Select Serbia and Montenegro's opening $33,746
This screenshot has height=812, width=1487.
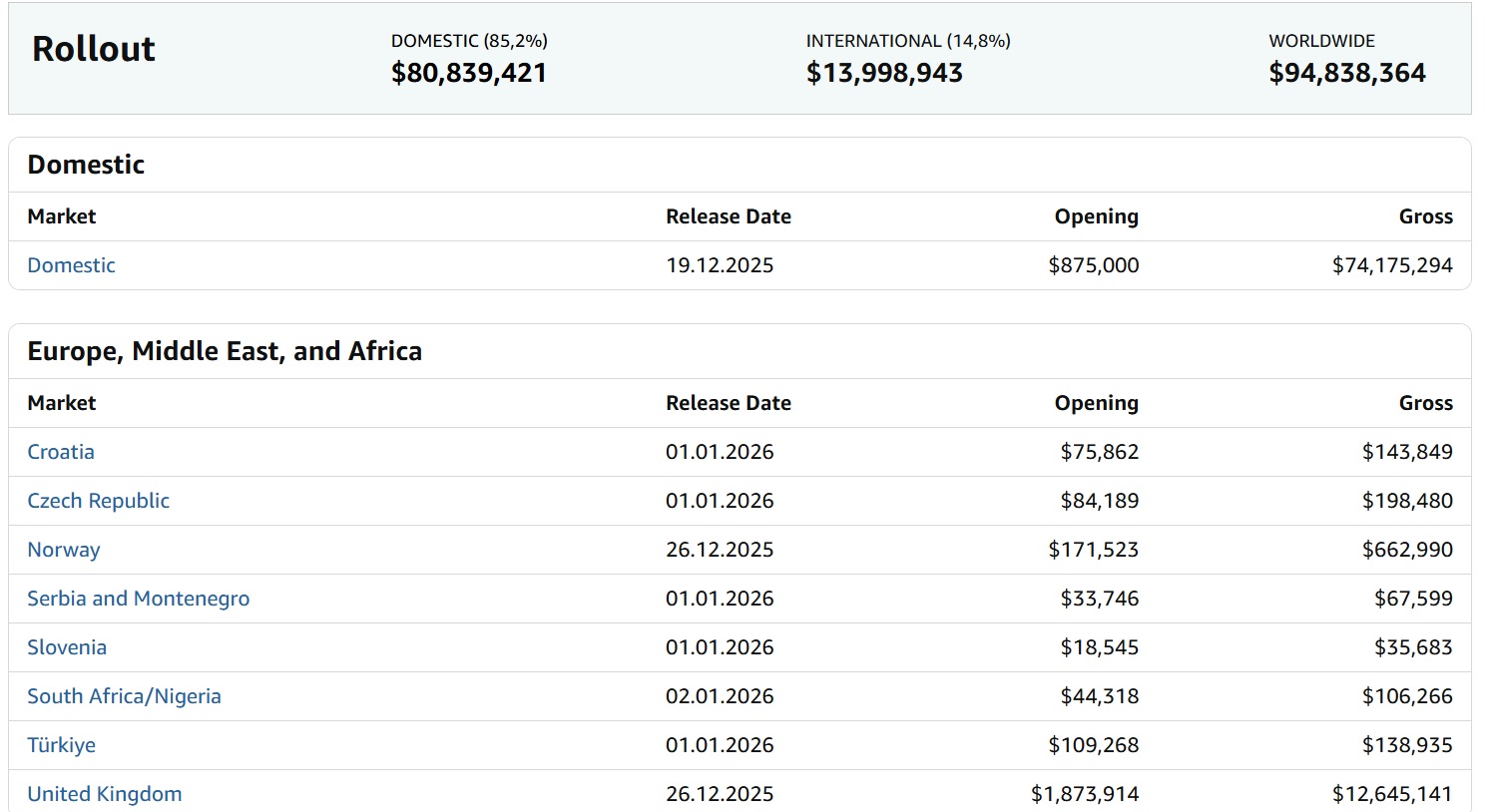1100,599
